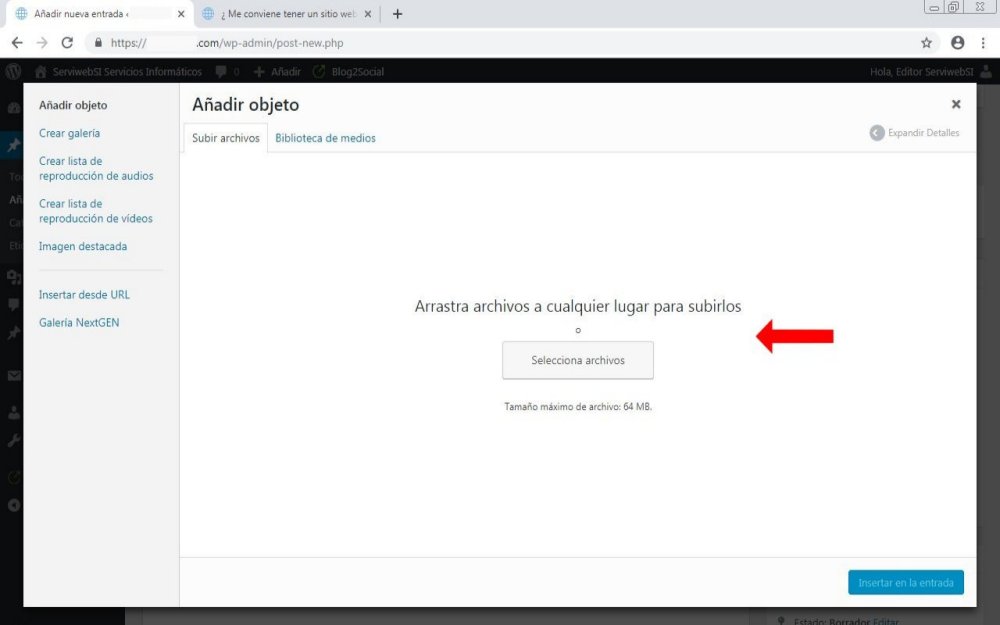The width and height of the screenshot is (1000, 625).
Task: Bookmark this page with the star icon
Action: 926,43
